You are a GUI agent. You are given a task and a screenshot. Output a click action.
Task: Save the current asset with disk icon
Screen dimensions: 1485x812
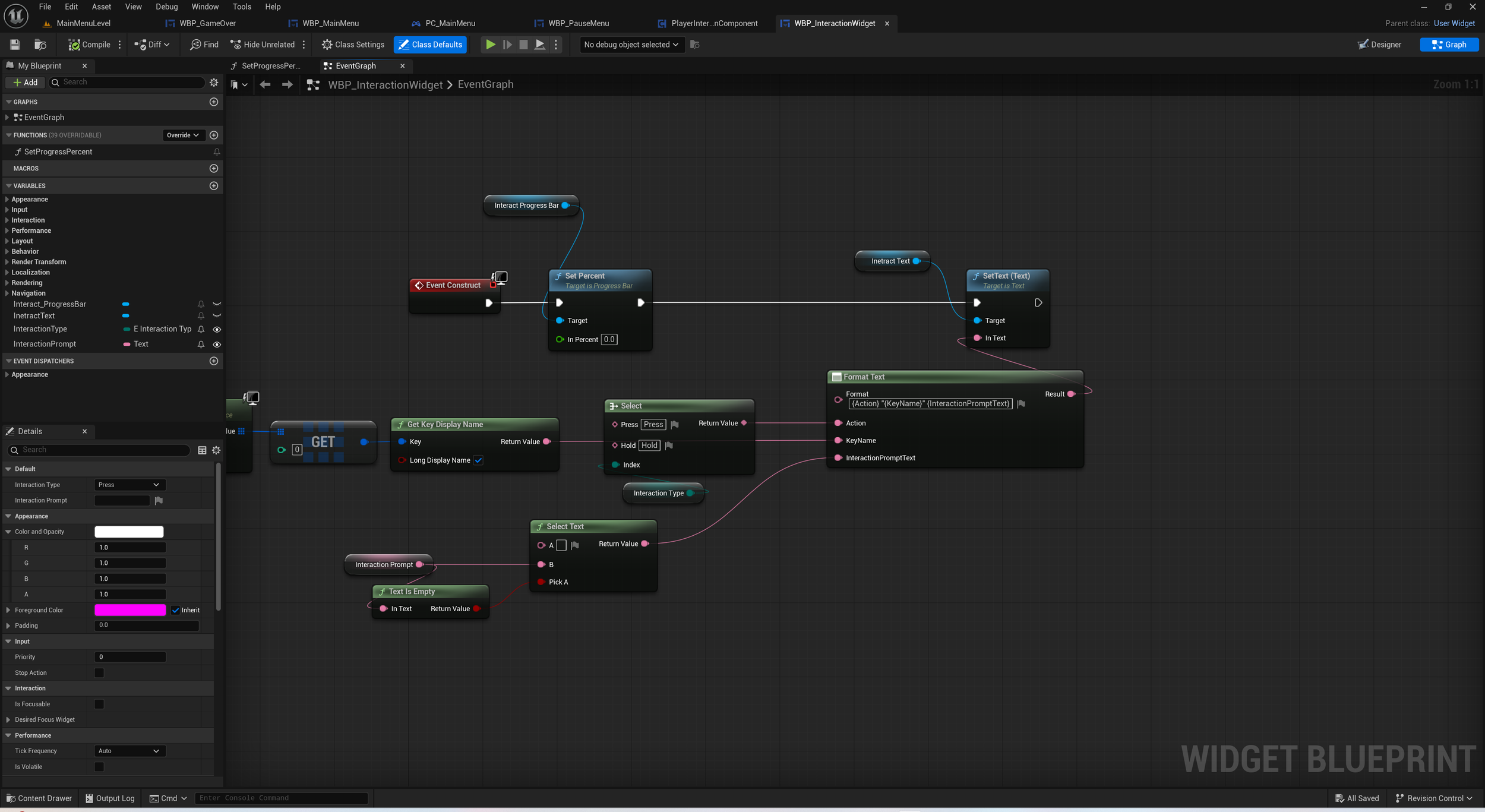click(15, 45)
